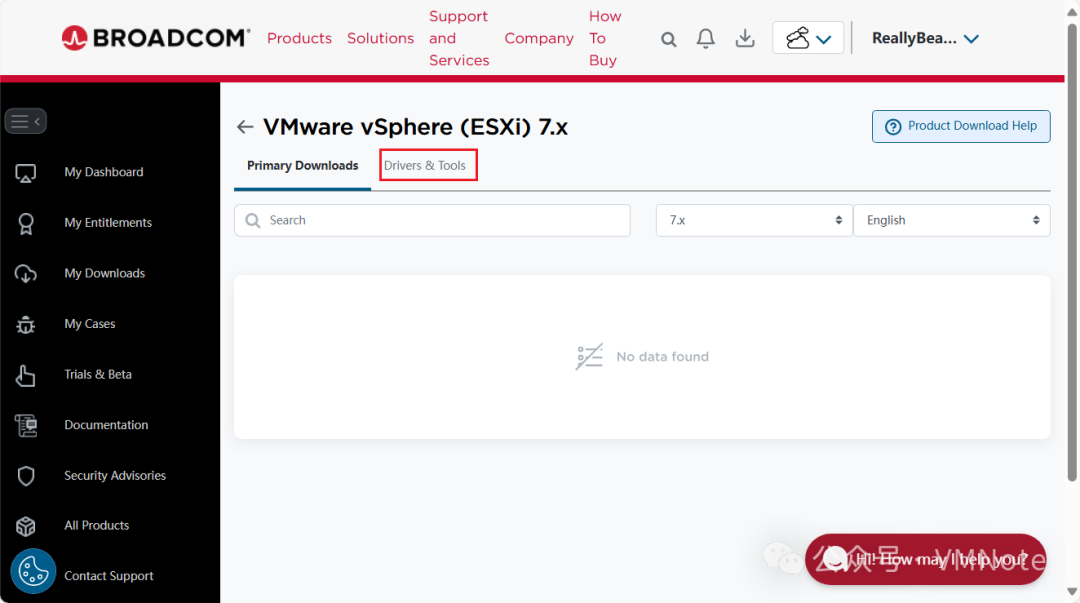The height and width of the screenshot is (603, 1080).
Task: Click the My Entitlements ribbon icon
Action: pyautogui.click(x=25, y=224)
